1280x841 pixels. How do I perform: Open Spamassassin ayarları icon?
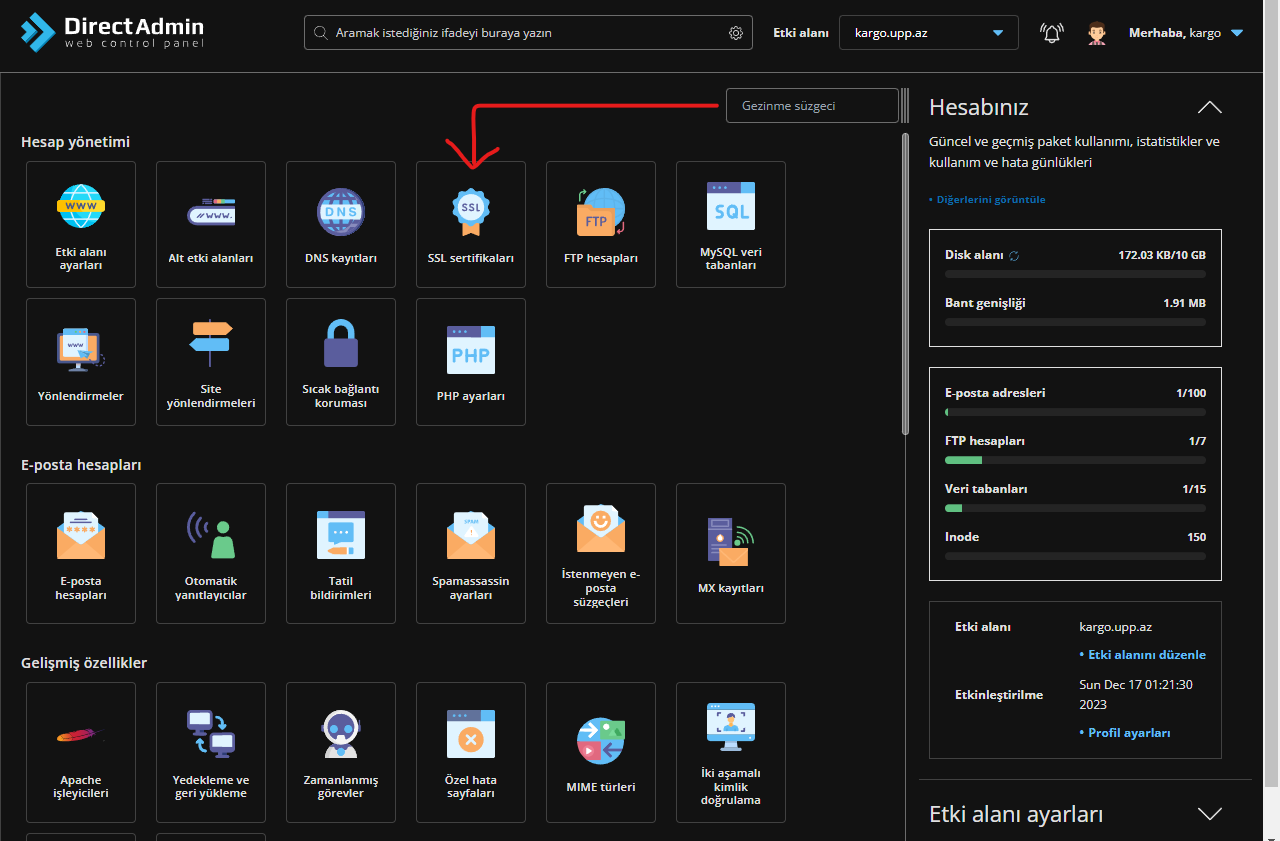(470, 536)
